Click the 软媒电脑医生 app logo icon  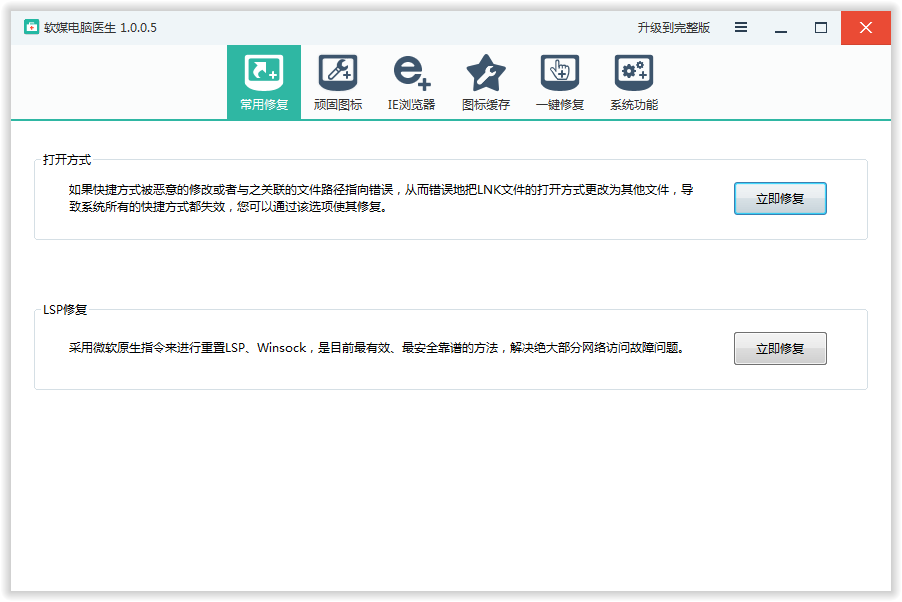click(32, 28)
